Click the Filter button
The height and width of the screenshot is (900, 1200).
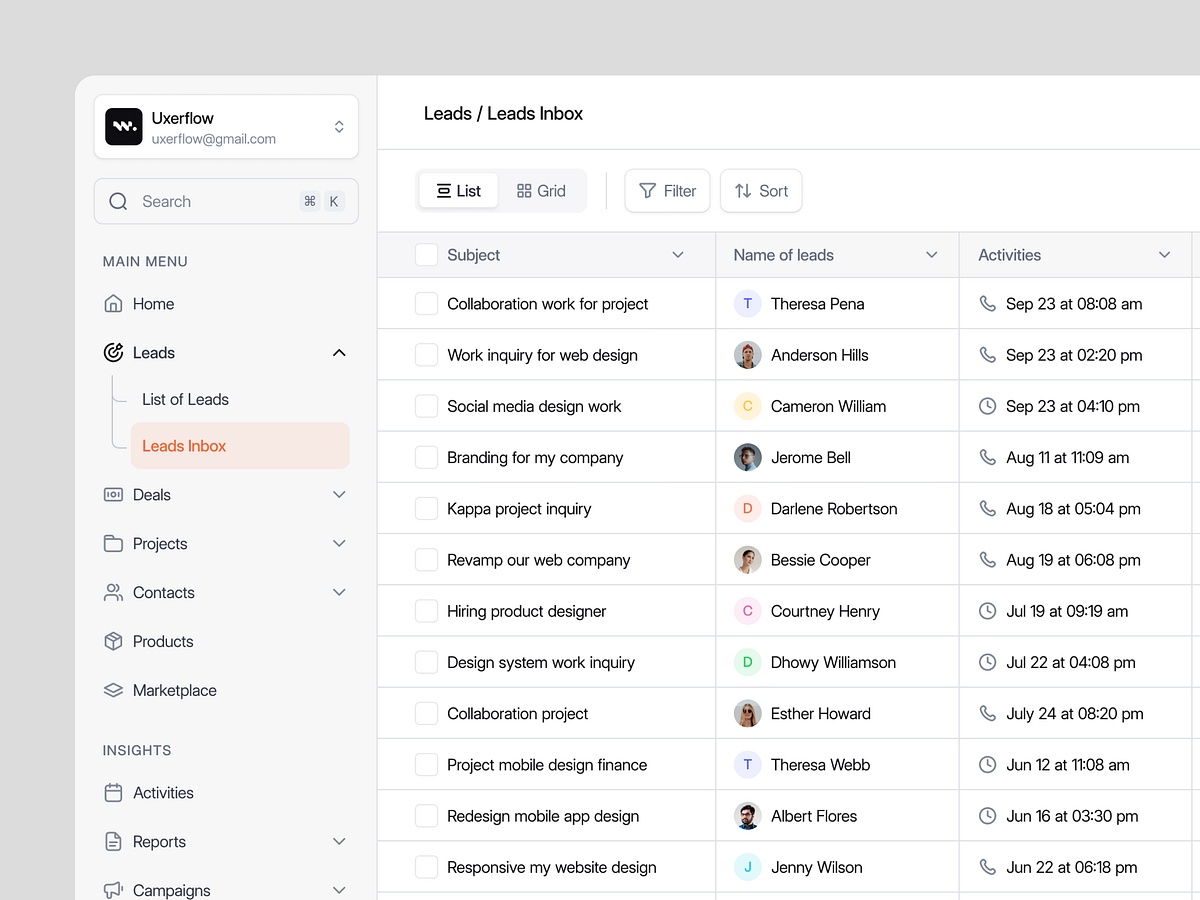pyautogui.click(x=667, y=190)
